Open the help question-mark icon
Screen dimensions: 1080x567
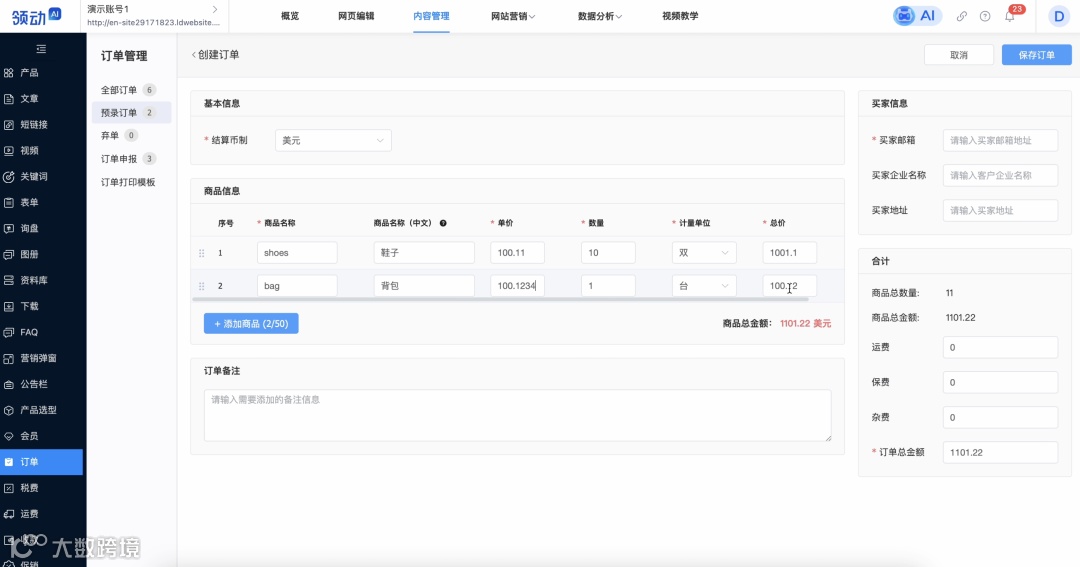point(985,16)
